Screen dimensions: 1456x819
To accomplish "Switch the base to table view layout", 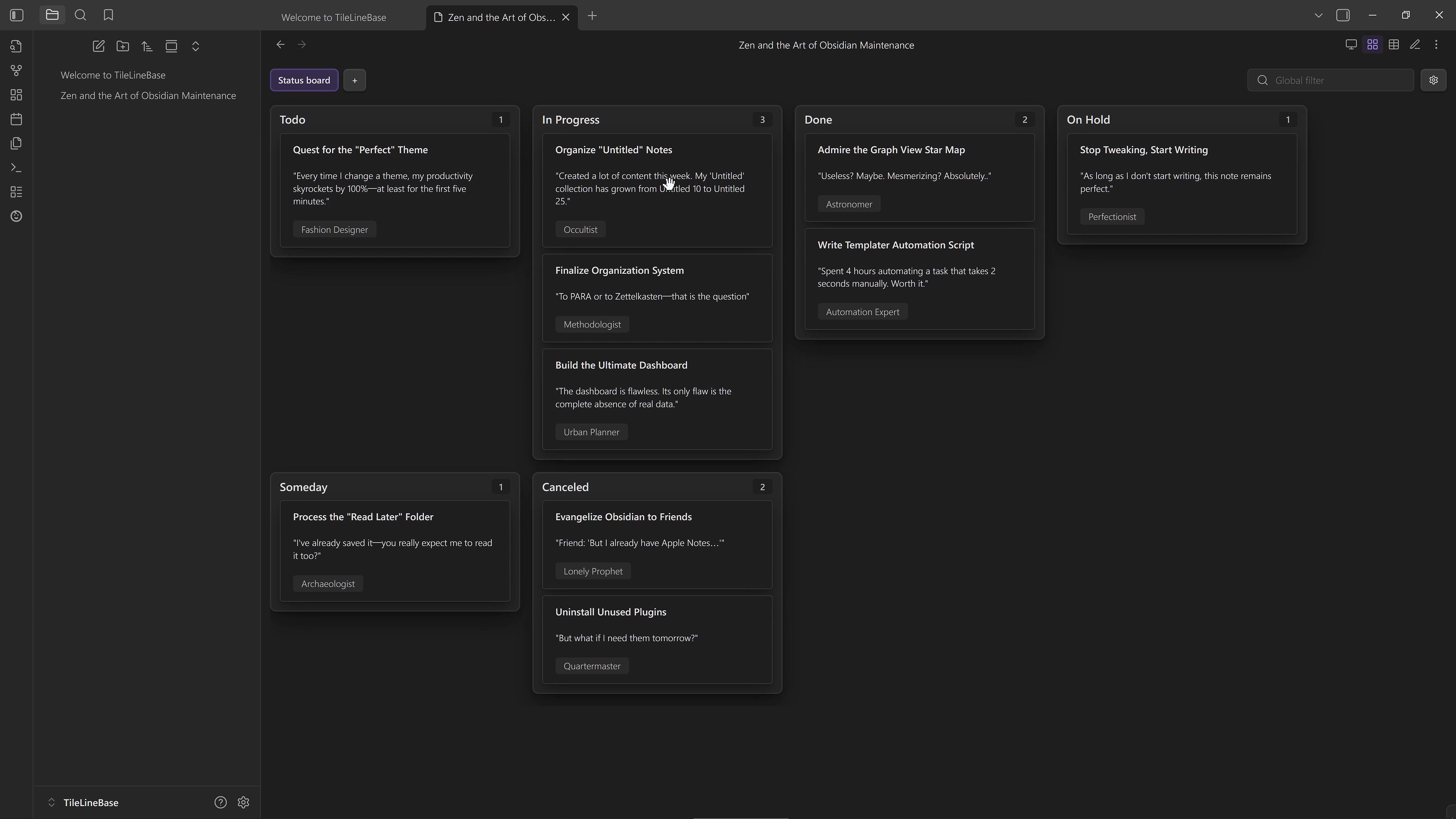I will [1394, 44].
